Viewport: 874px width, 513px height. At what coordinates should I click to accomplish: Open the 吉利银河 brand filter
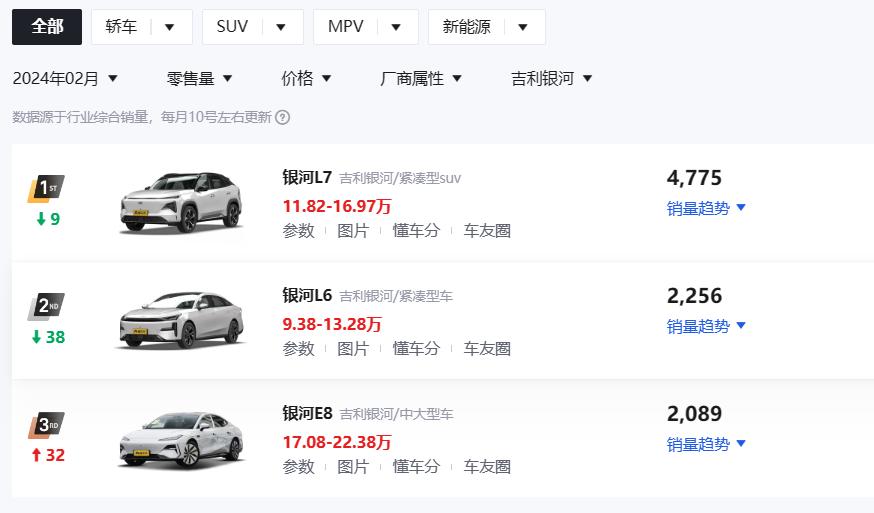tap(551, 79)
